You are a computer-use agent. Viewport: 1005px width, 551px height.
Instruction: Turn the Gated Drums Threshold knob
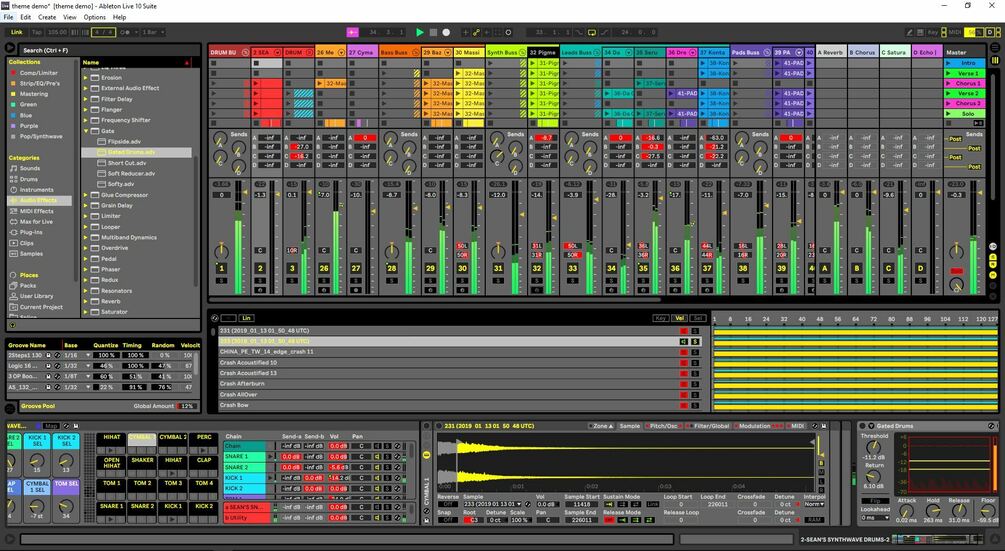(874, 448)
